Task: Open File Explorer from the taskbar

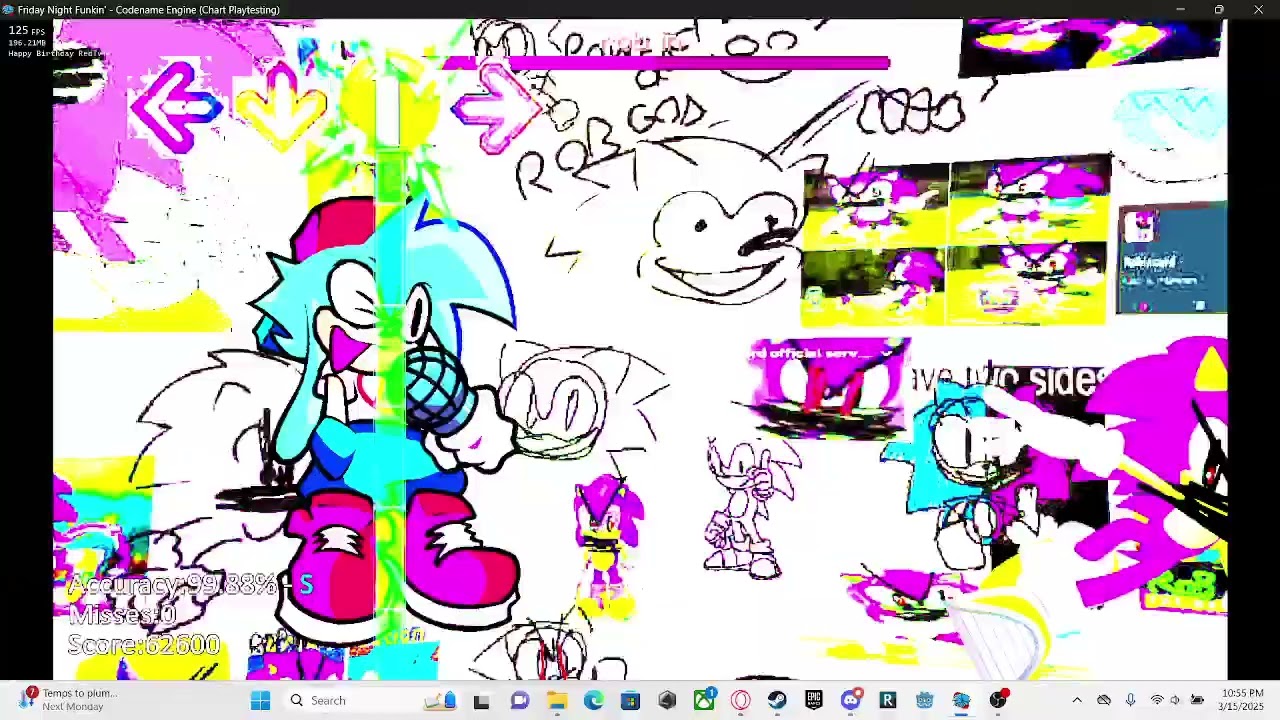Action: (556, 700)
